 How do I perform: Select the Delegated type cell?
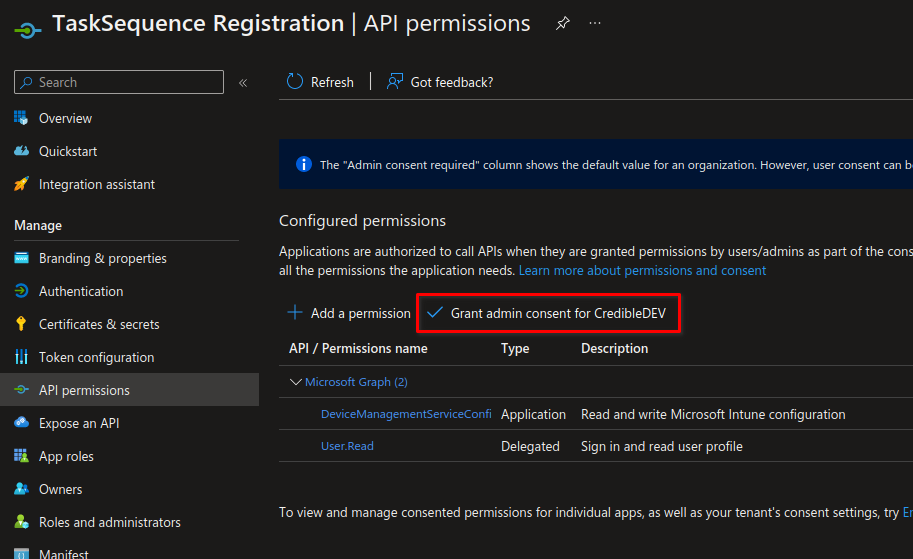[530, 447]
